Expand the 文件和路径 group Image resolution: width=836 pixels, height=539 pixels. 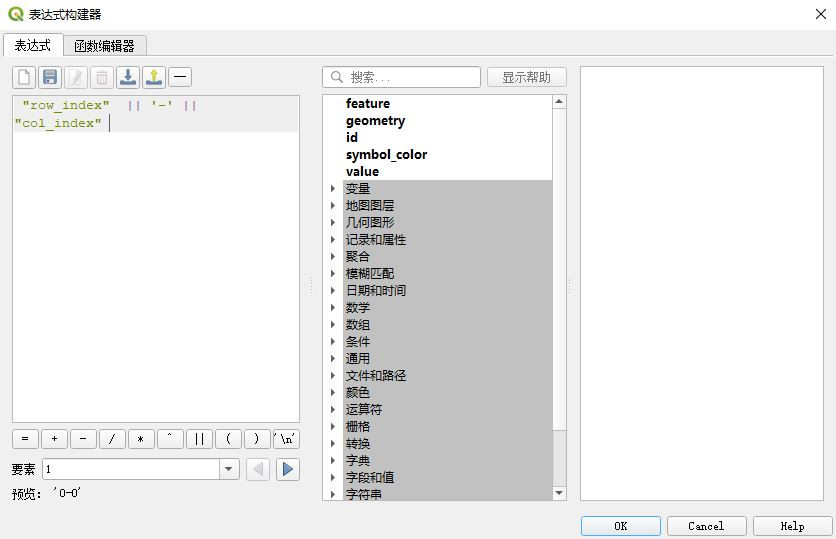click(x=333, y=376)
